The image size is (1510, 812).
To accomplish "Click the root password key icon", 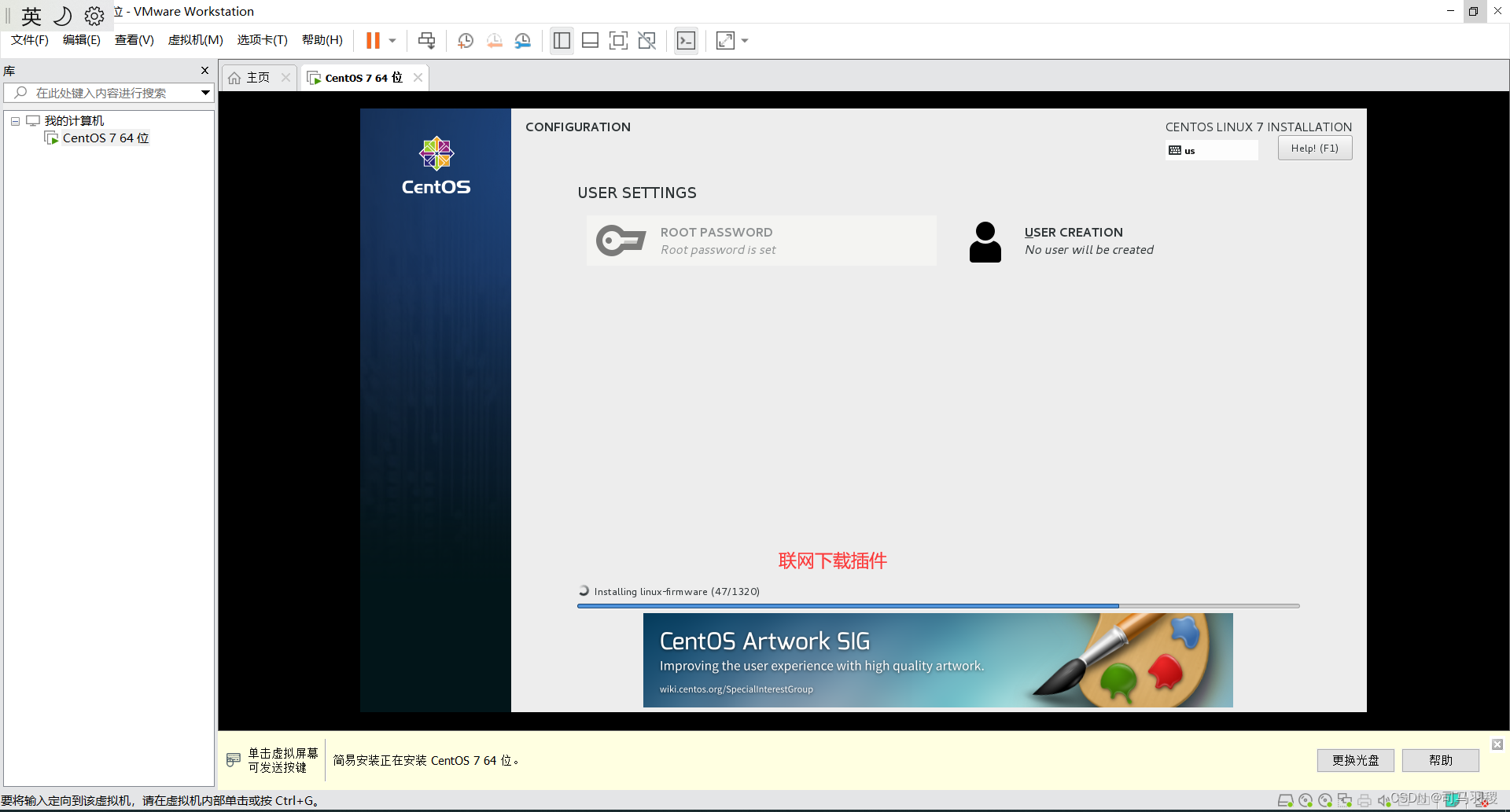I will pyautogui.click(x=621, y=241).
